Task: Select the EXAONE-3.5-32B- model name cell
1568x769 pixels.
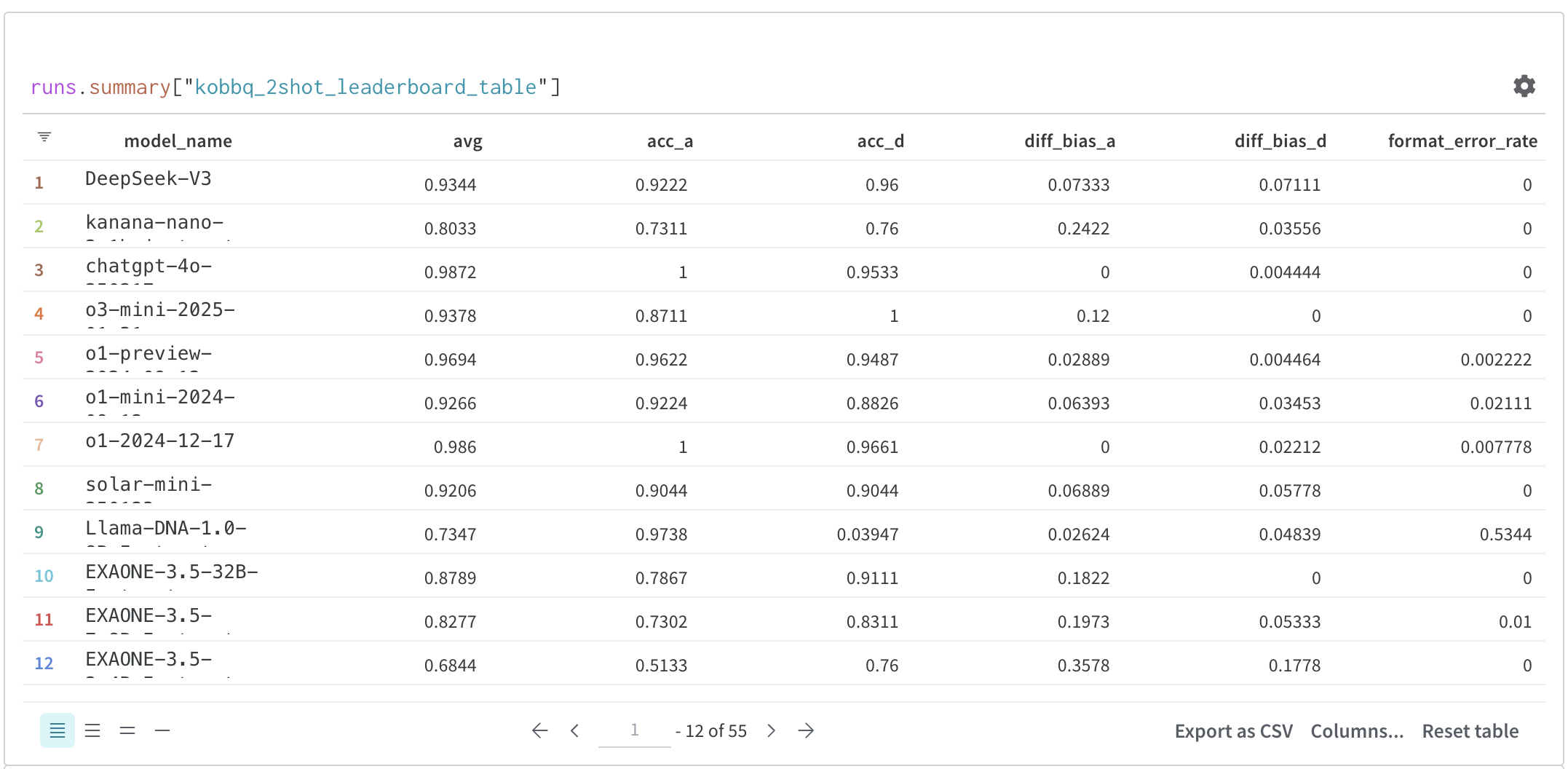Action: (172, 572)
